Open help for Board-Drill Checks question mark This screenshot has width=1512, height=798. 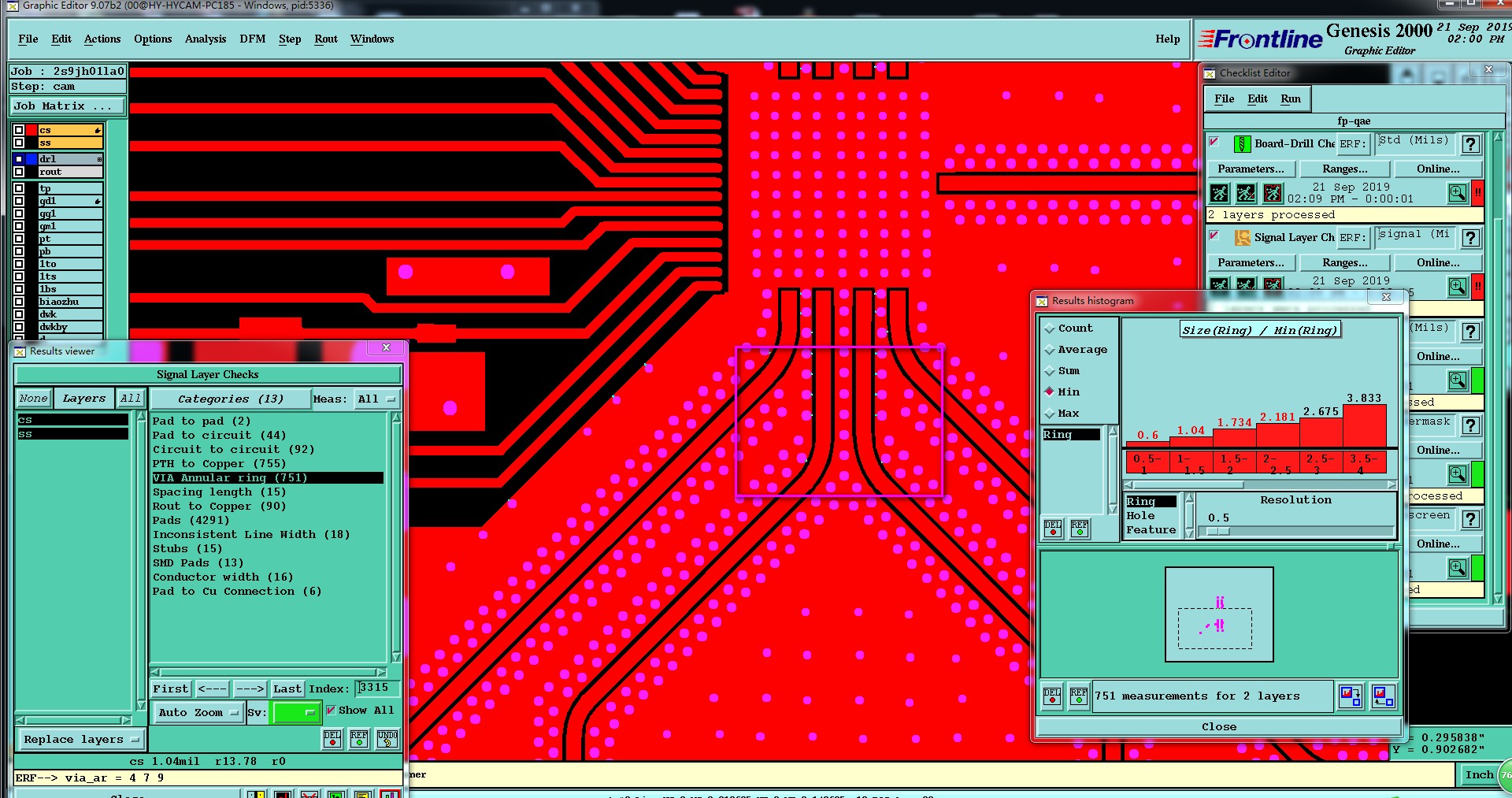[x=1469, y=144]
